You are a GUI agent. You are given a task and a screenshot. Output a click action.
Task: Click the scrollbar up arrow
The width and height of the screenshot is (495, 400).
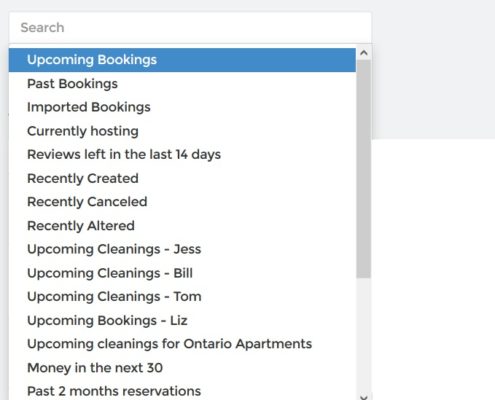(364, 53)
